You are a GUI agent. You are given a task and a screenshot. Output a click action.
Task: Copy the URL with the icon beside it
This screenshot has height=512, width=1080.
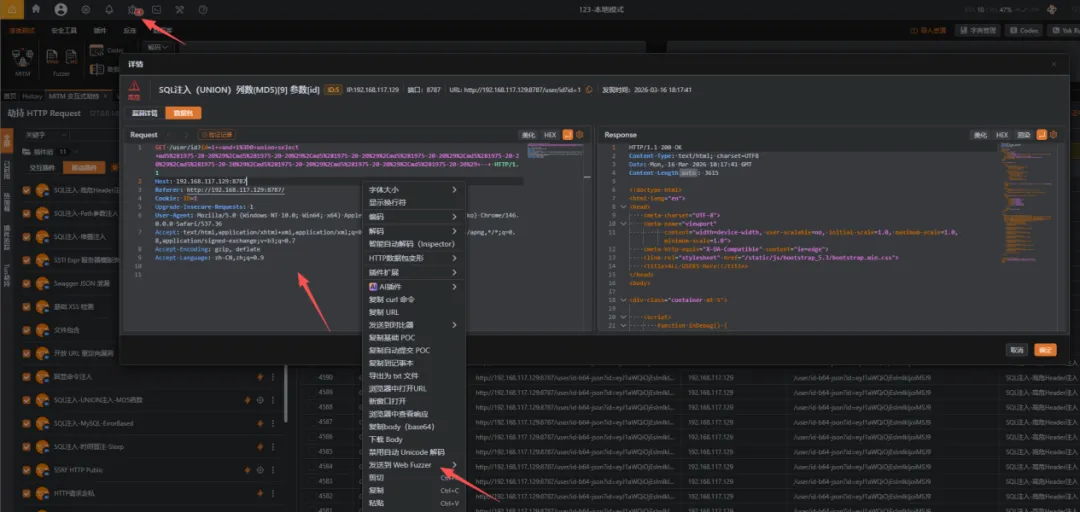pyautogui.click(x=589, y=90)
